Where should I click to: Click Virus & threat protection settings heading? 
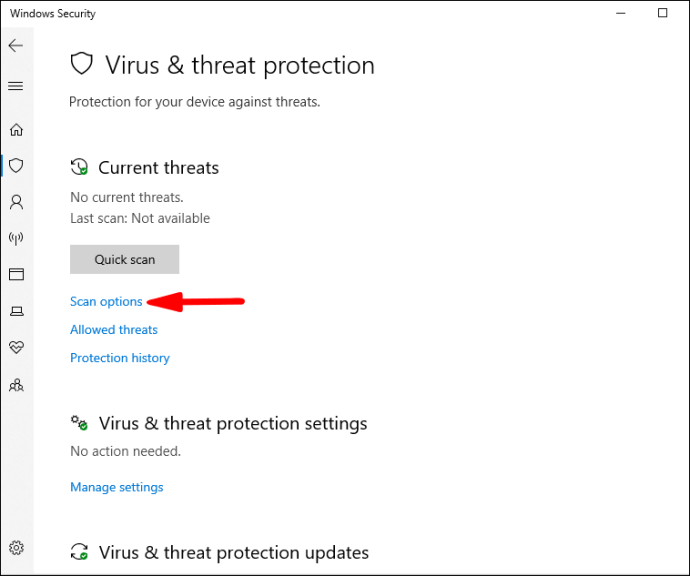233,423
